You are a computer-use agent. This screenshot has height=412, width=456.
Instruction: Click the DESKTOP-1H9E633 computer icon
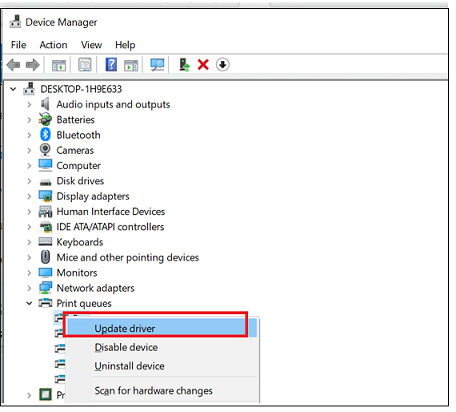click(29, 89)
